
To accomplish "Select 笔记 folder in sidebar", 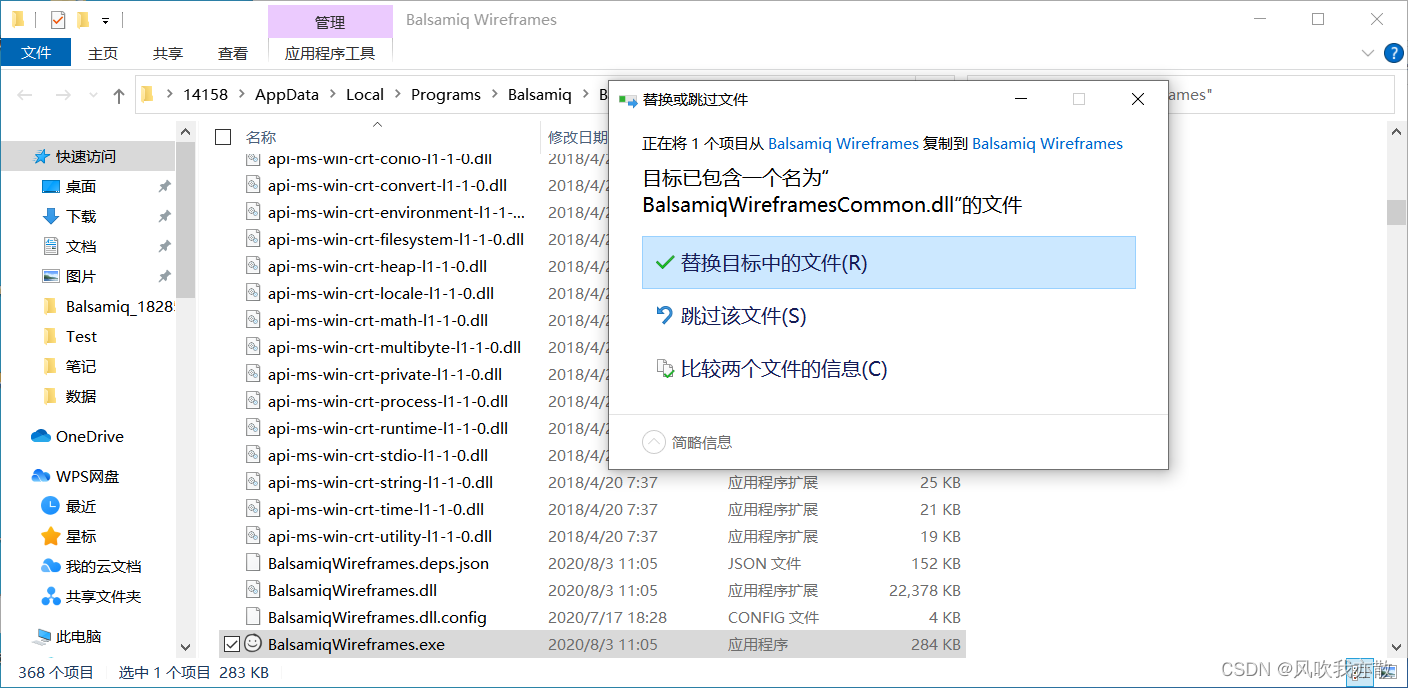I will tap(81, 366).
